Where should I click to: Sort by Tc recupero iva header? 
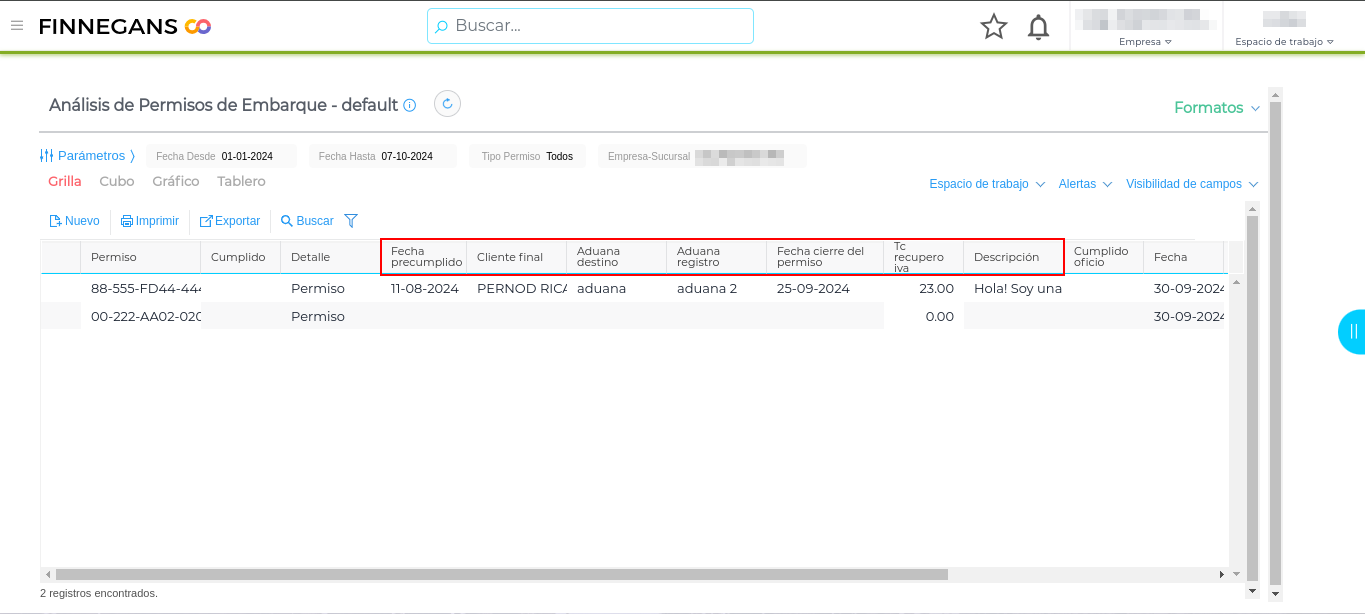923,257
